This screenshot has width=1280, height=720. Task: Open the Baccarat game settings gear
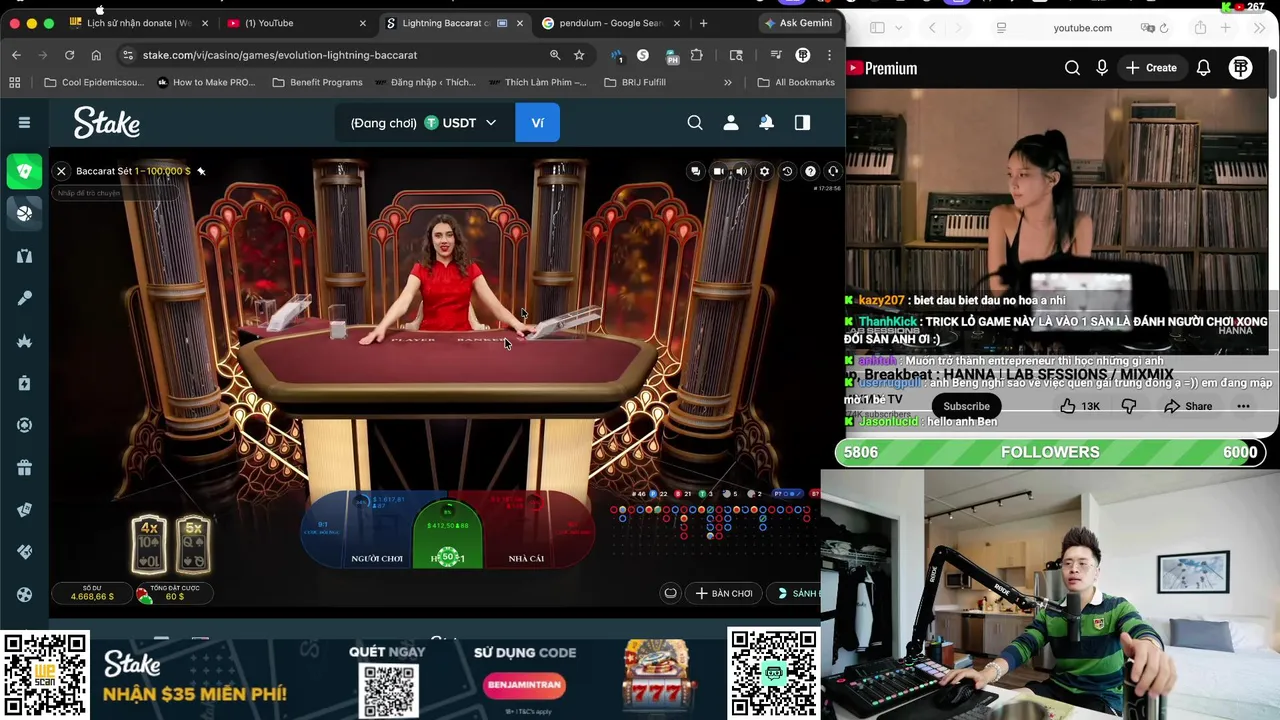(x=764, y=171)
